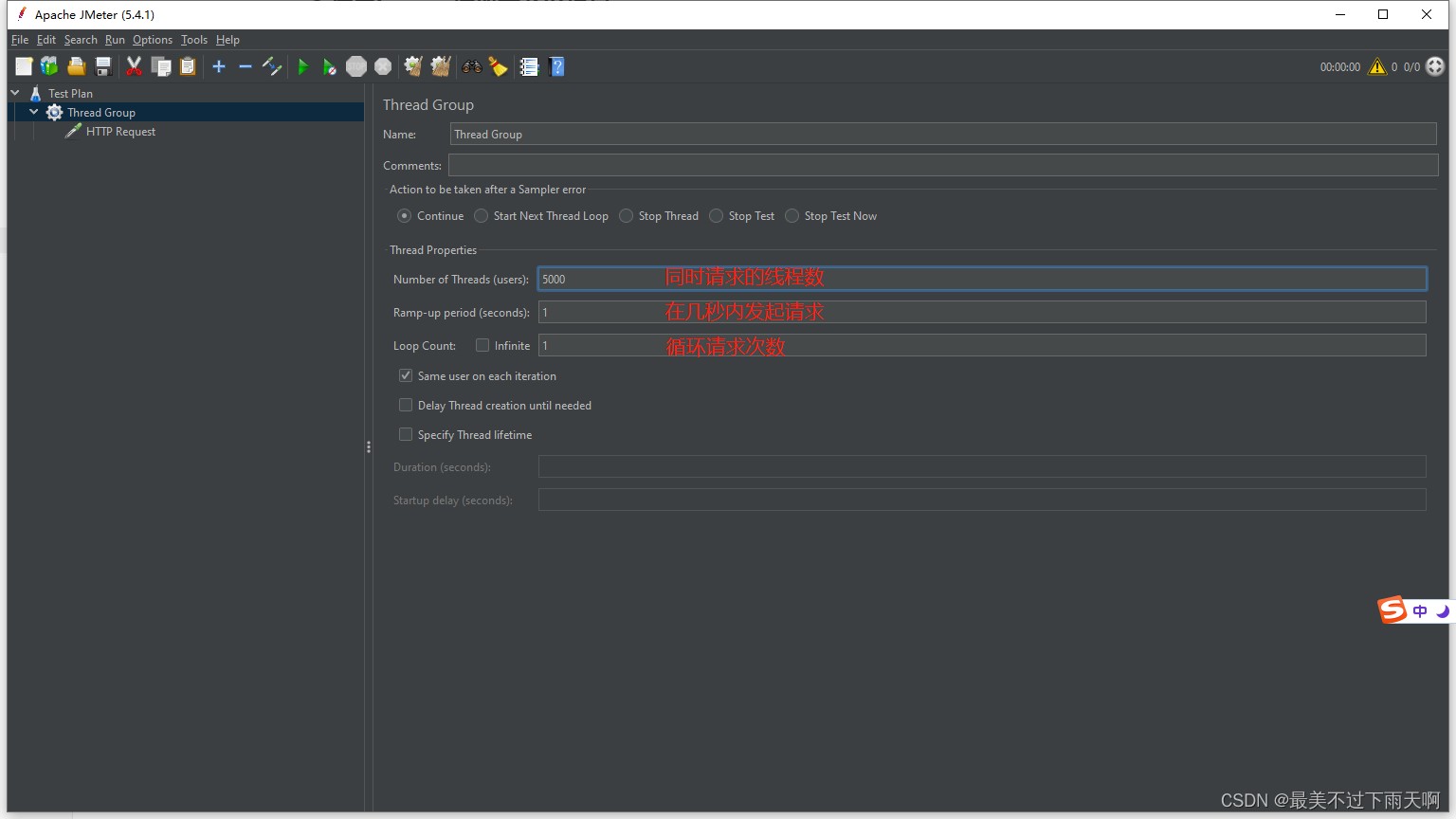Open the Help menu
This screenshot has width=1456, height=819.
pyautogui.click(x=227, y=40)
